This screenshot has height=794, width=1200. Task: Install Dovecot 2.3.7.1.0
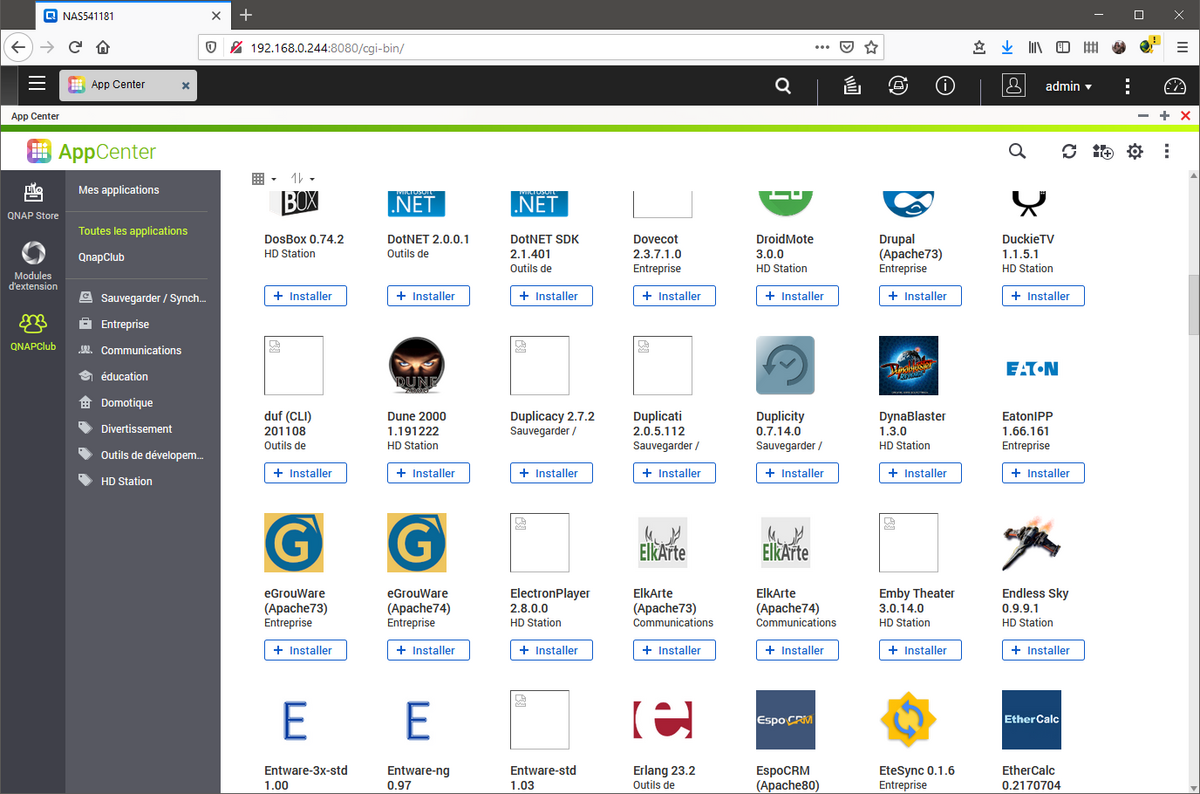(674, 296)
